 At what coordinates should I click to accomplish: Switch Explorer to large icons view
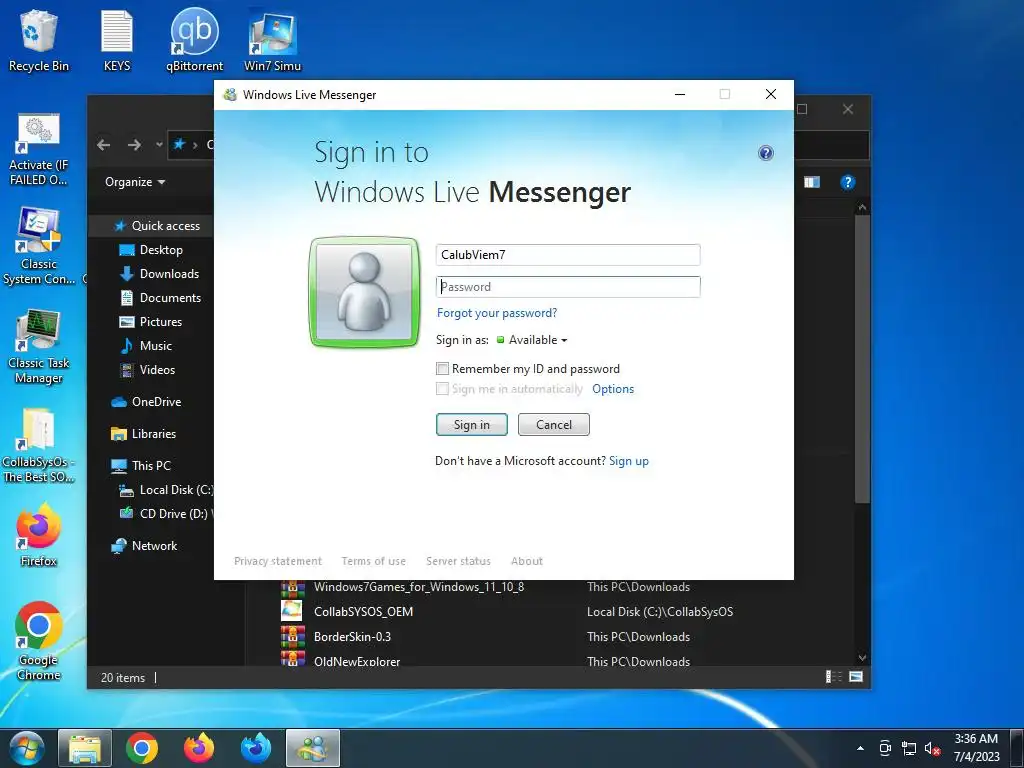[x=856, y=677]
